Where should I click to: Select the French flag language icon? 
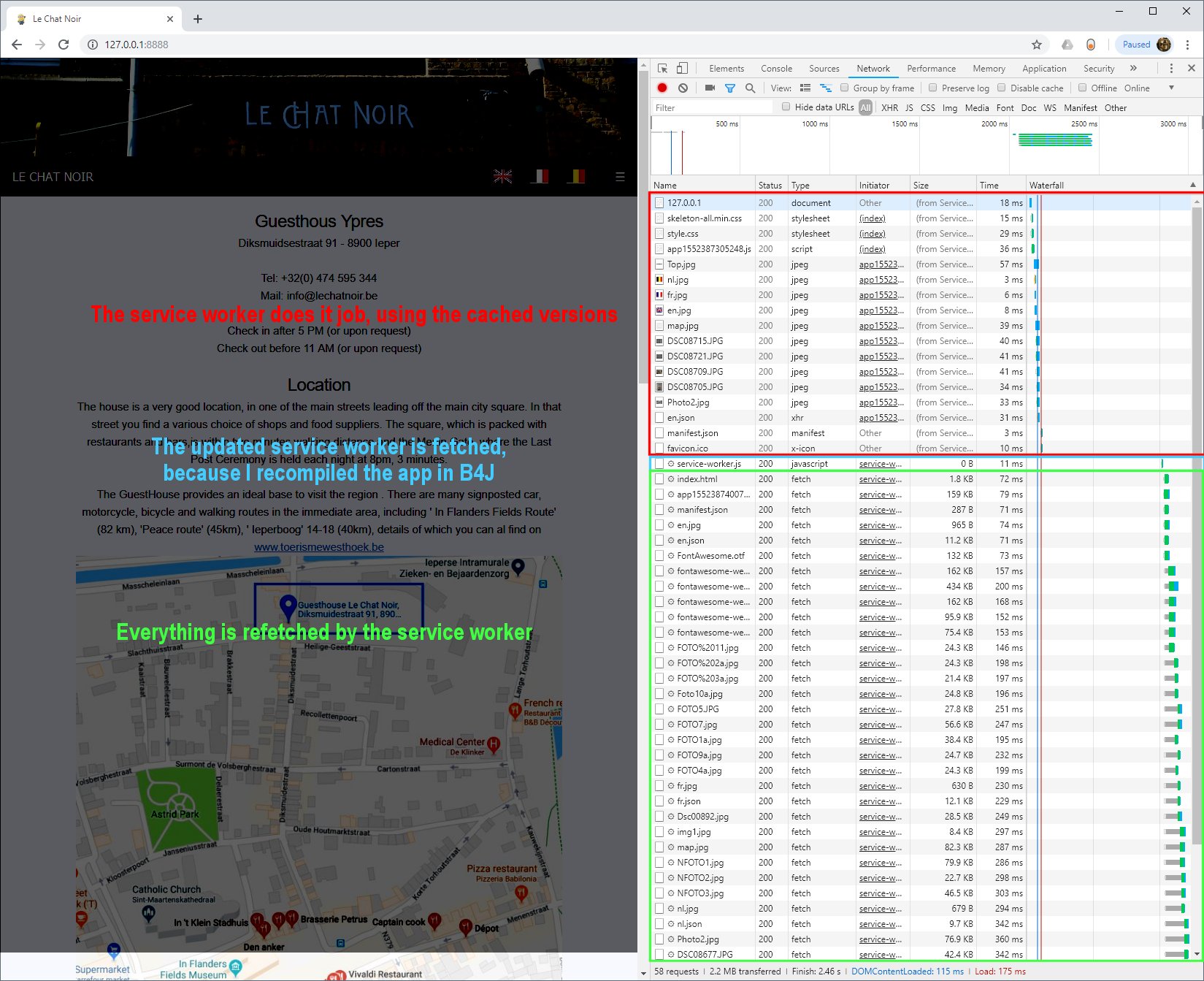pyautogui.click(x=539, y=176)
